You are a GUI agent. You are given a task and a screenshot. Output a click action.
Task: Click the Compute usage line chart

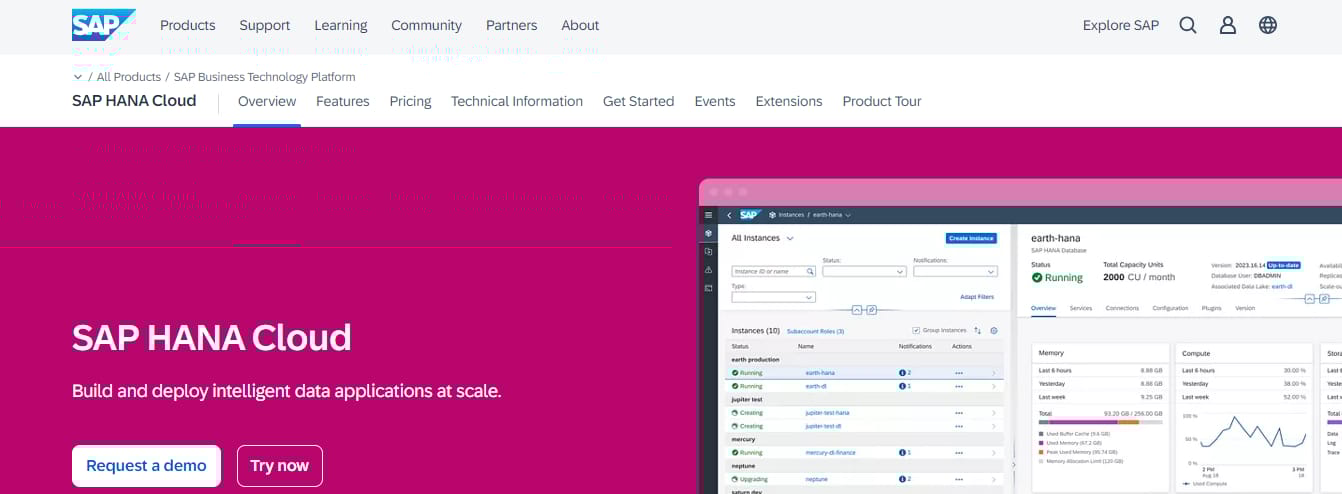click(1253, 434)
